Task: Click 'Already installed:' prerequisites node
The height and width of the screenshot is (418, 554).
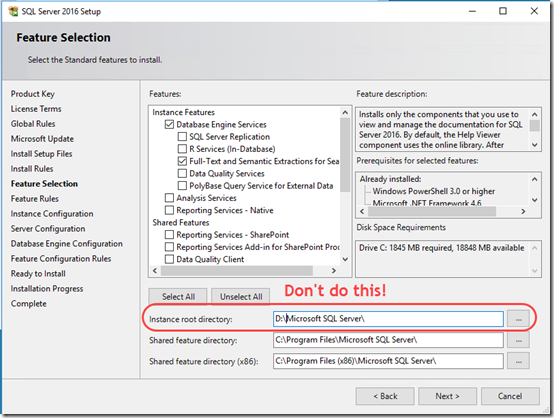Action: [x=390, y=179]
